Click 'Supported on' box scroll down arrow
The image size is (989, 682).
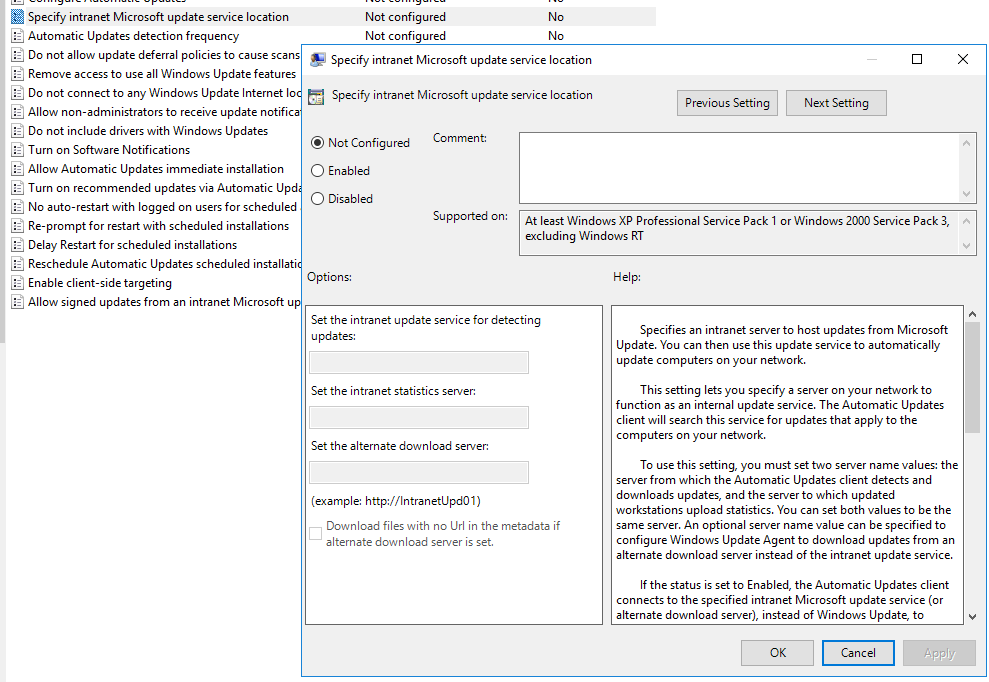(966, 246)
